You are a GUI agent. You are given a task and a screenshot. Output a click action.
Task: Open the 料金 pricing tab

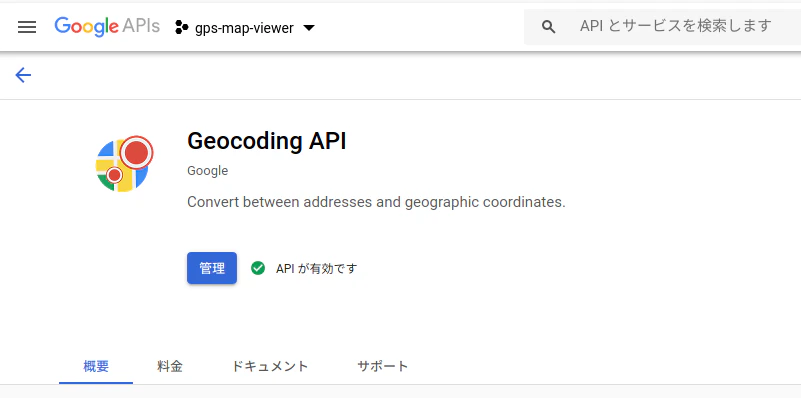[170, 366]
